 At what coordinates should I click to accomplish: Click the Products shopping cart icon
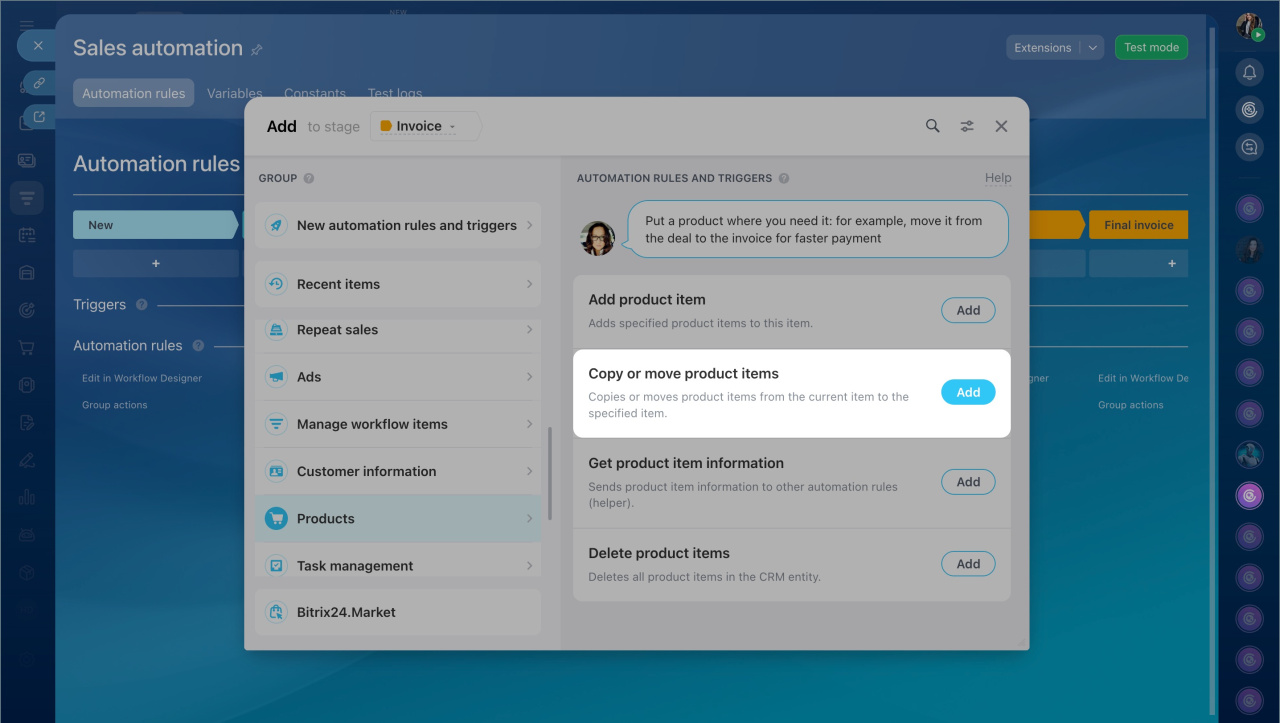[276, 518]
